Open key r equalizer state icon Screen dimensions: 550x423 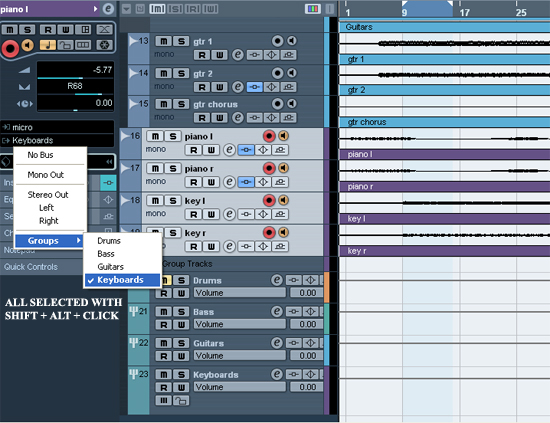[263, 246]
